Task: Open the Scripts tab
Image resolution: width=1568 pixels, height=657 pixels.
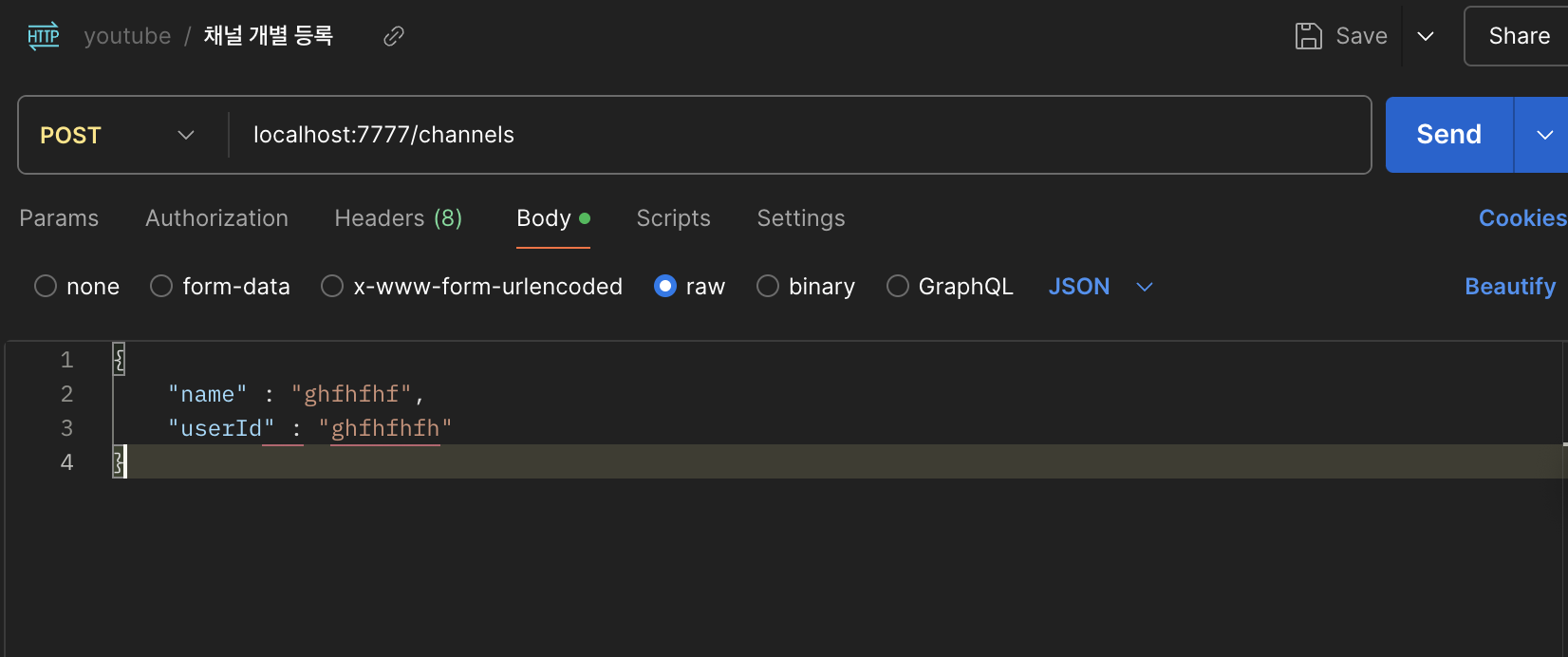Action: (673, 218)
